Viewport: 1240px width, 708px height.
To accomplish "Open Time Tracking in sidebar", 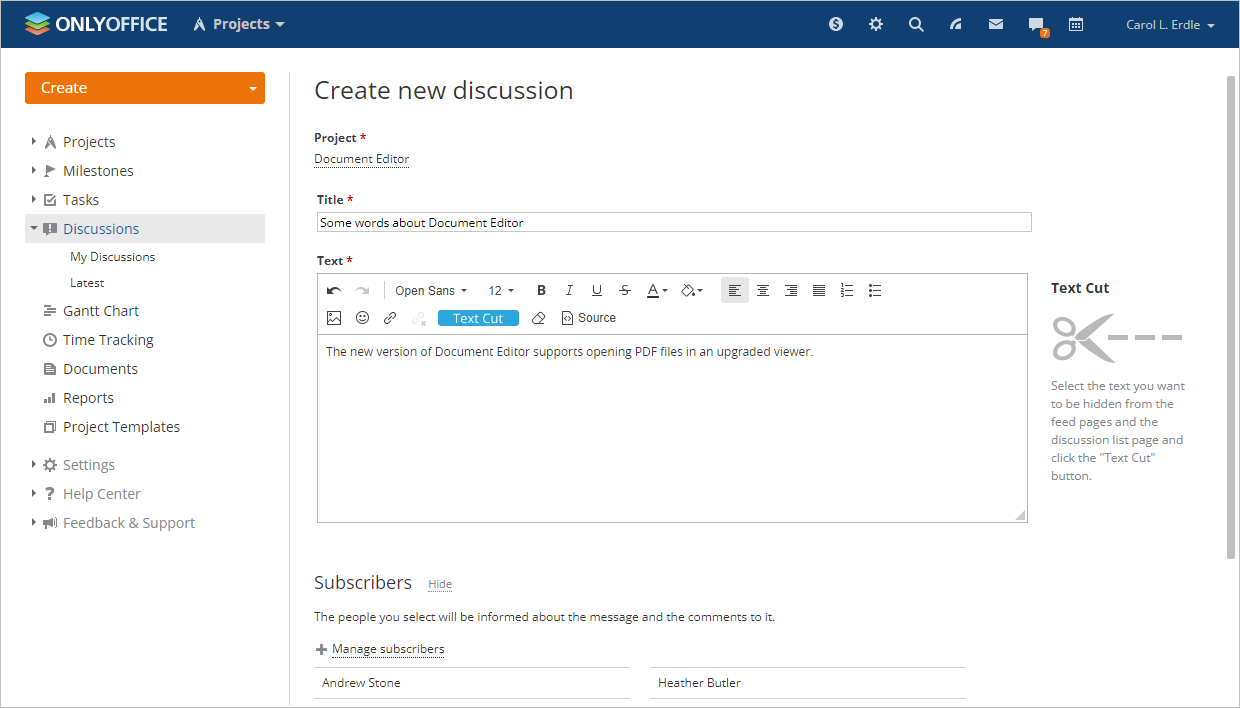I will [108, 340].
